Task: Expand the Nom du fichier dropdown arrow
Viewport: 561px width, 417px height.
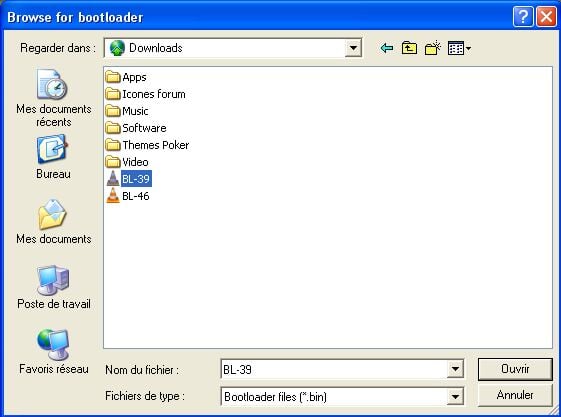Action: click(455, 369)
